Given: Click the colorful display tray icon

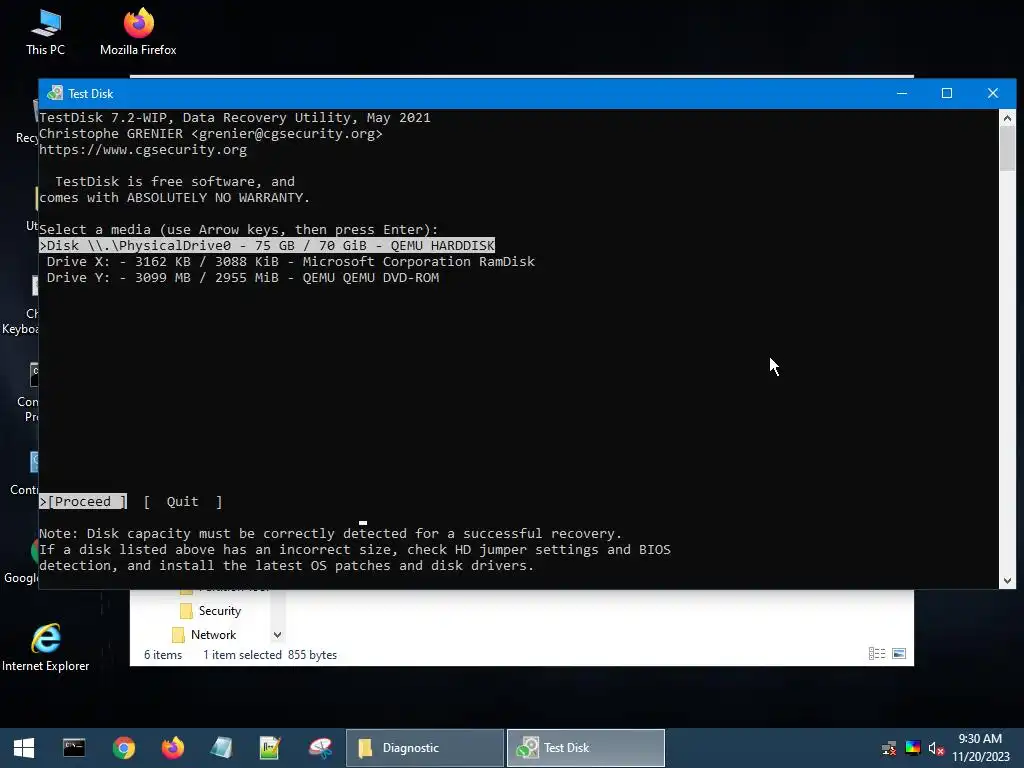Looking at the screenshot, I should tap(912, 748).
